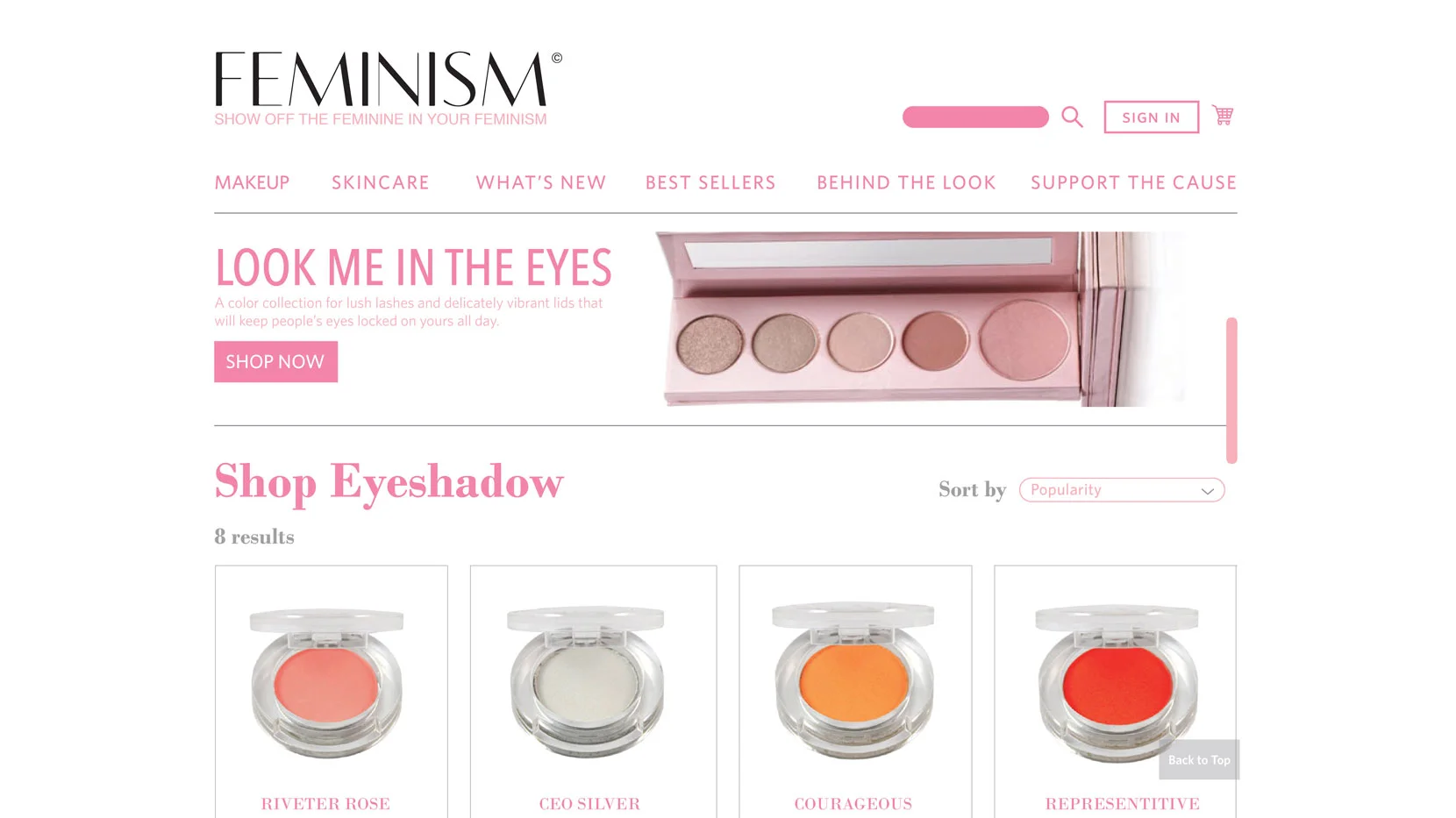Open BEHIND THE LOOK page

[906, 182]
